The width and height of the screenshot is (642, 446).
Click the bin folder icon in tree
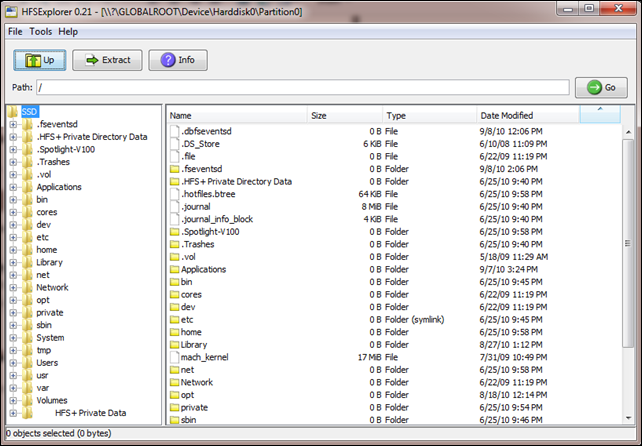click(27, 199)
